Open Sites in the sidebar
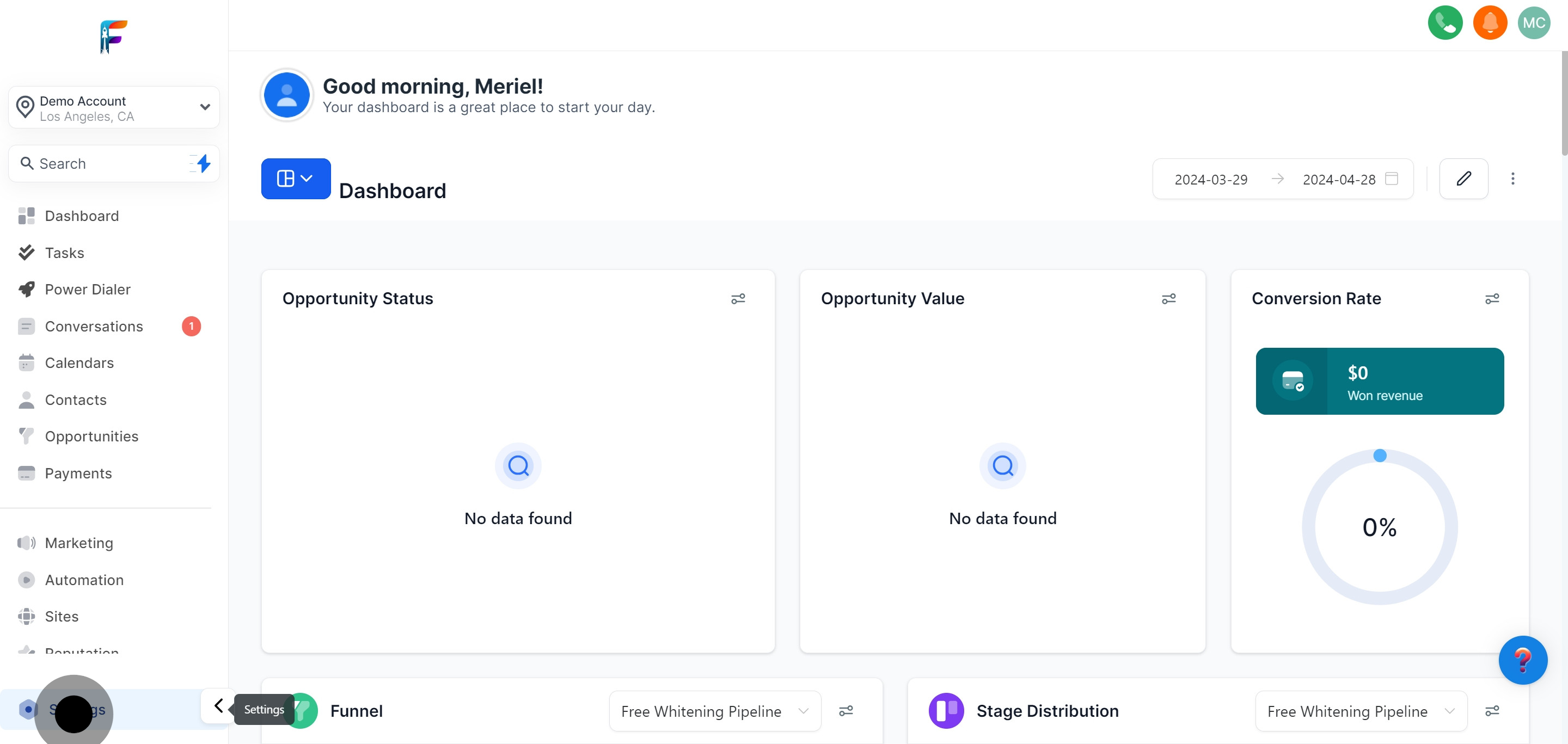1568x744 pixels. pyautogui.click(x=62, y=616)
